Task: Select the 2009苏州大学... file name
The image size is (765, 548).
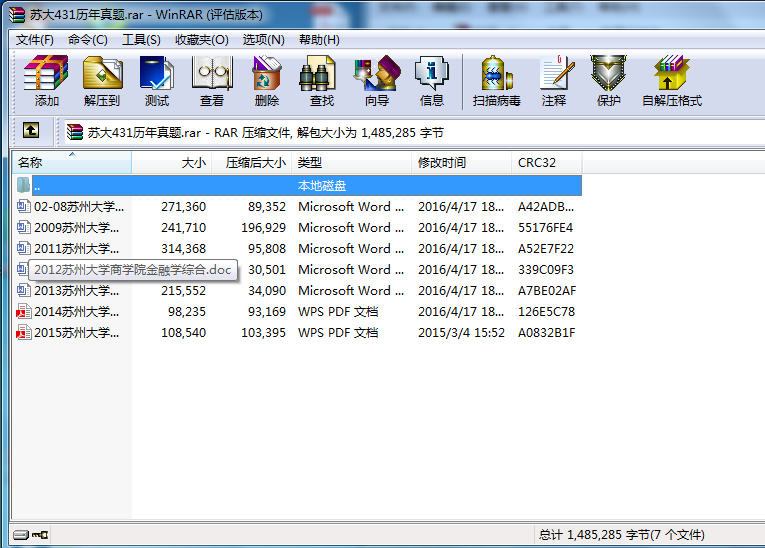Action: pyautogui.click(x=77, y=227)
